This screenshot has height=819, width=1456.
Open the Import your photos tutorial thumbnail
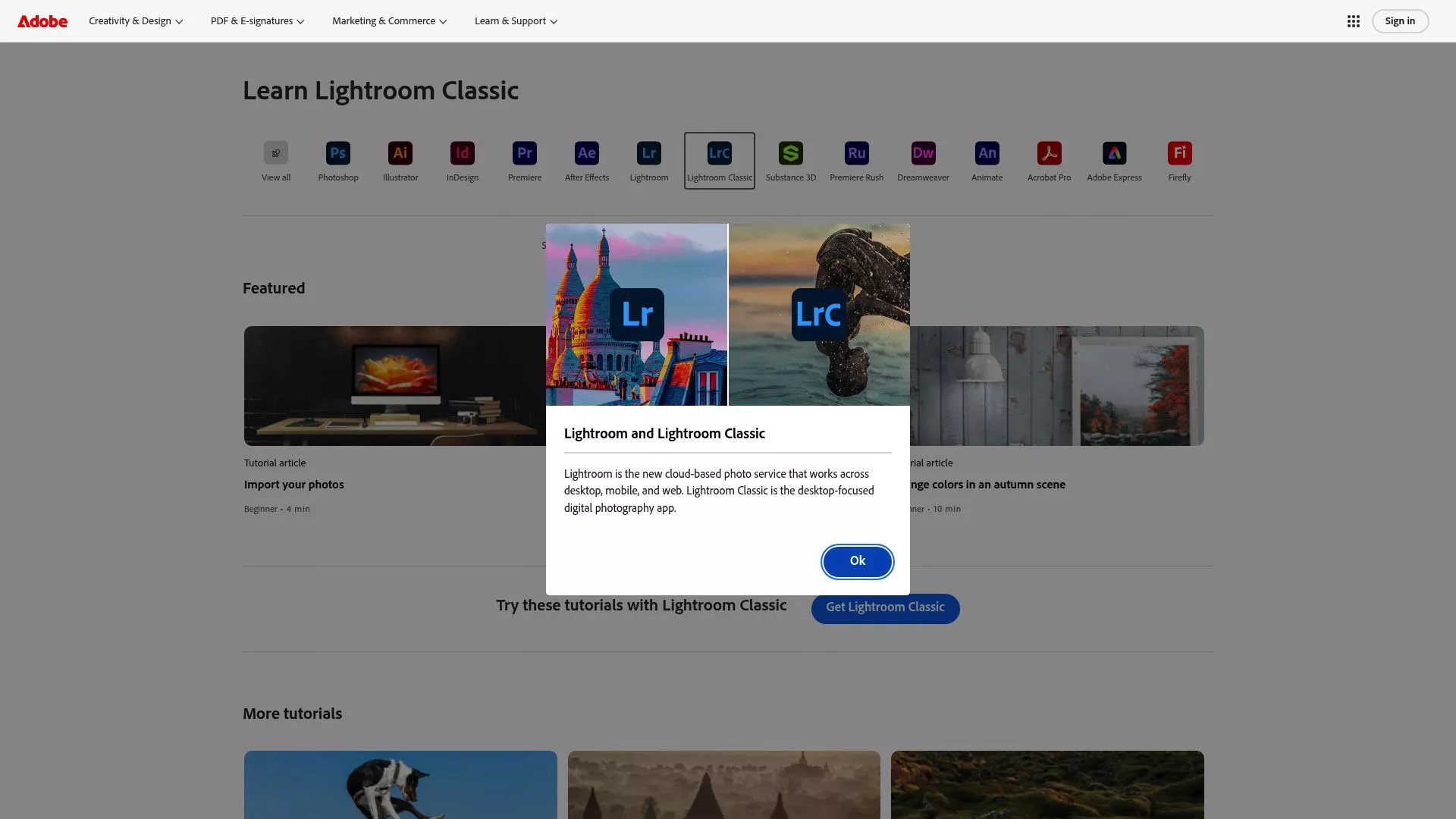pyautogui.click(x=395, y=385)
